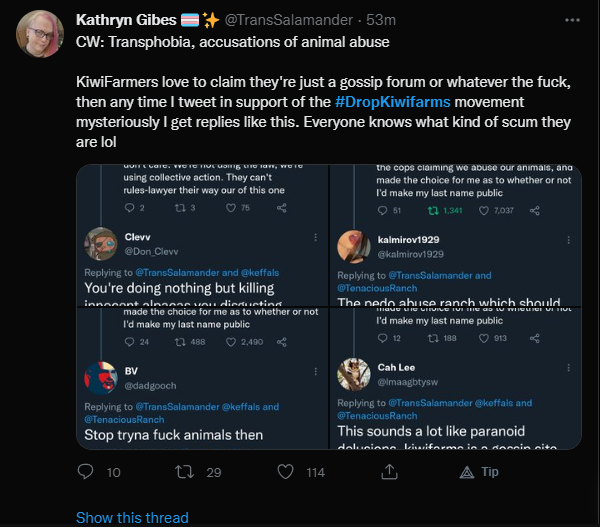Retweet the main tweet with 29 retweets

coord(184,471)
